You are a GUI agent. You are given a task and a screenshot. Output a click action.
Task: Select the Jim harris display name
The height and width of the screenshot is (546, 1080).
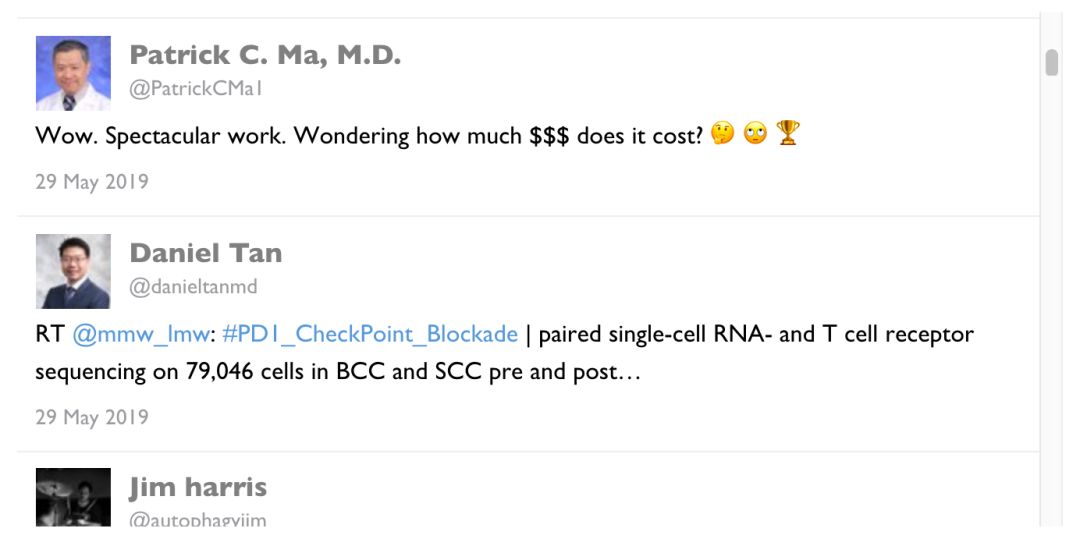coord(198,487)
